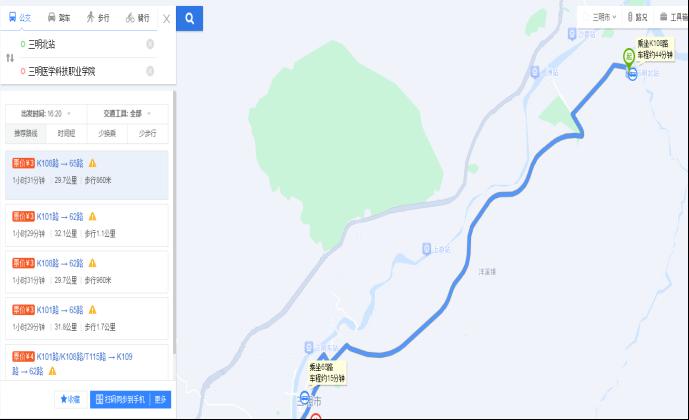
Task: Click the warning icon on K108路→65路 route
Action: [92, 163]
